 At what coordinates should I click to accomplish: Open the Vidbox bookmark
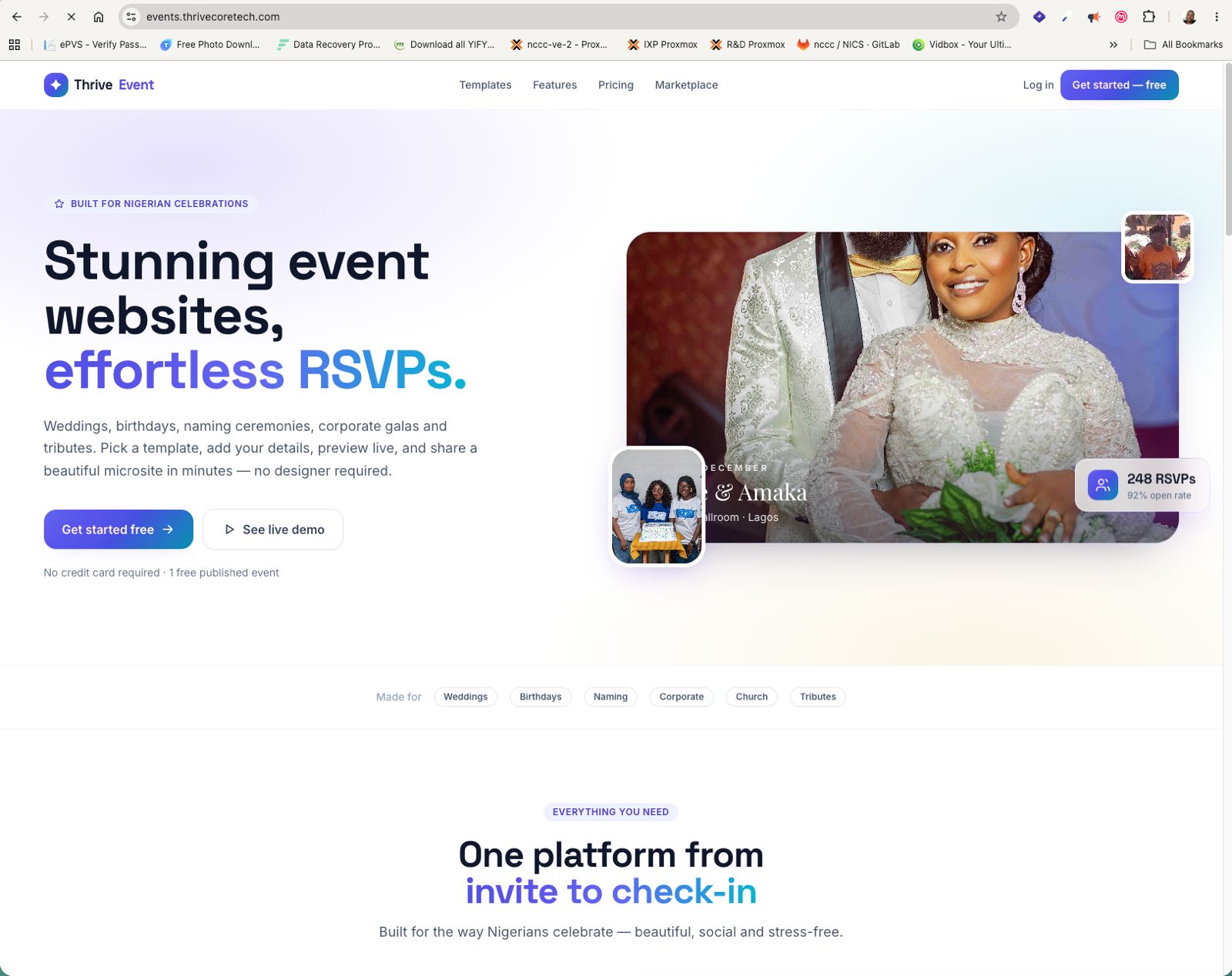coord(962,45)
